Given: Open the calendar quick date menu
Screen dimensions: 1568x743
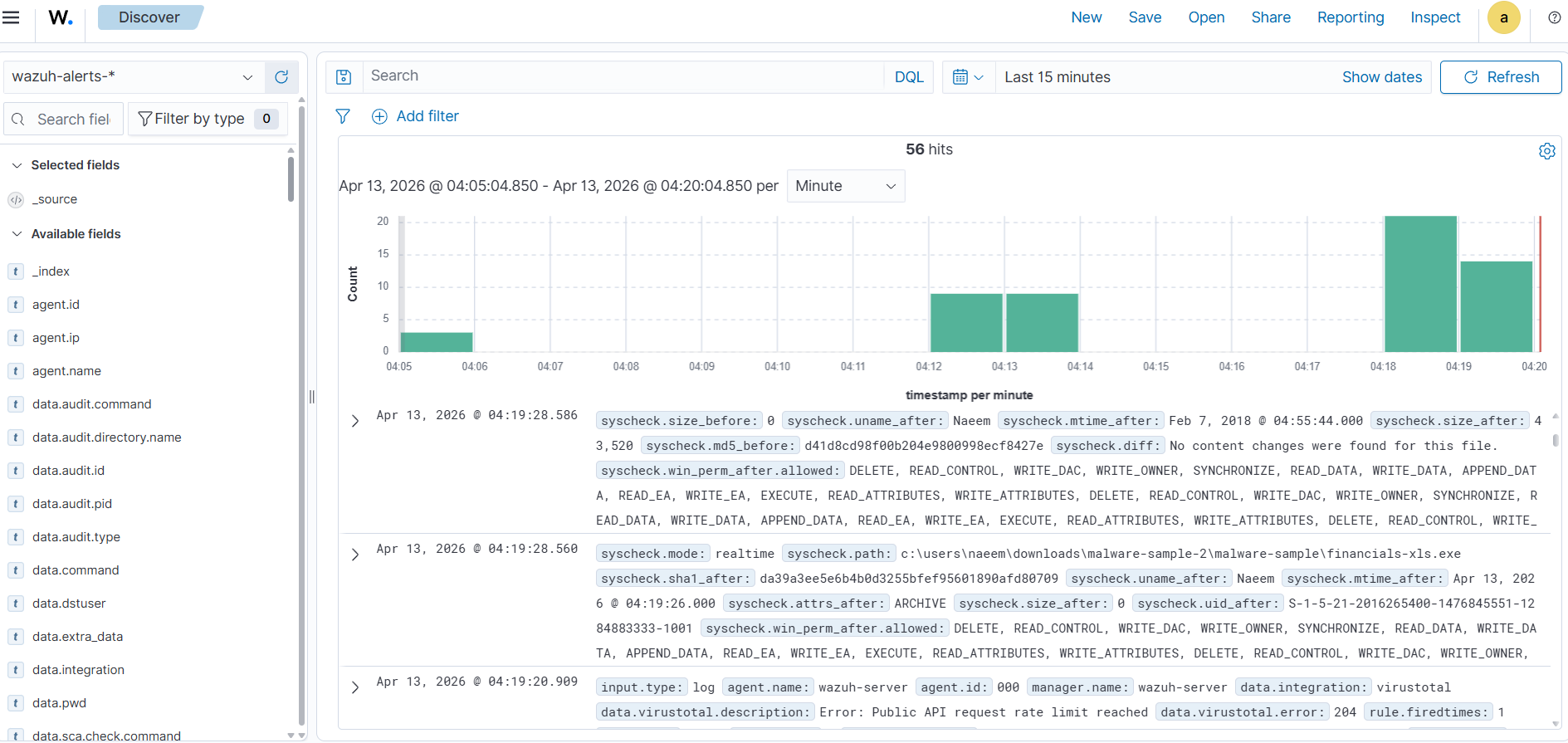Looking at the screenshot, I should 968,77.
